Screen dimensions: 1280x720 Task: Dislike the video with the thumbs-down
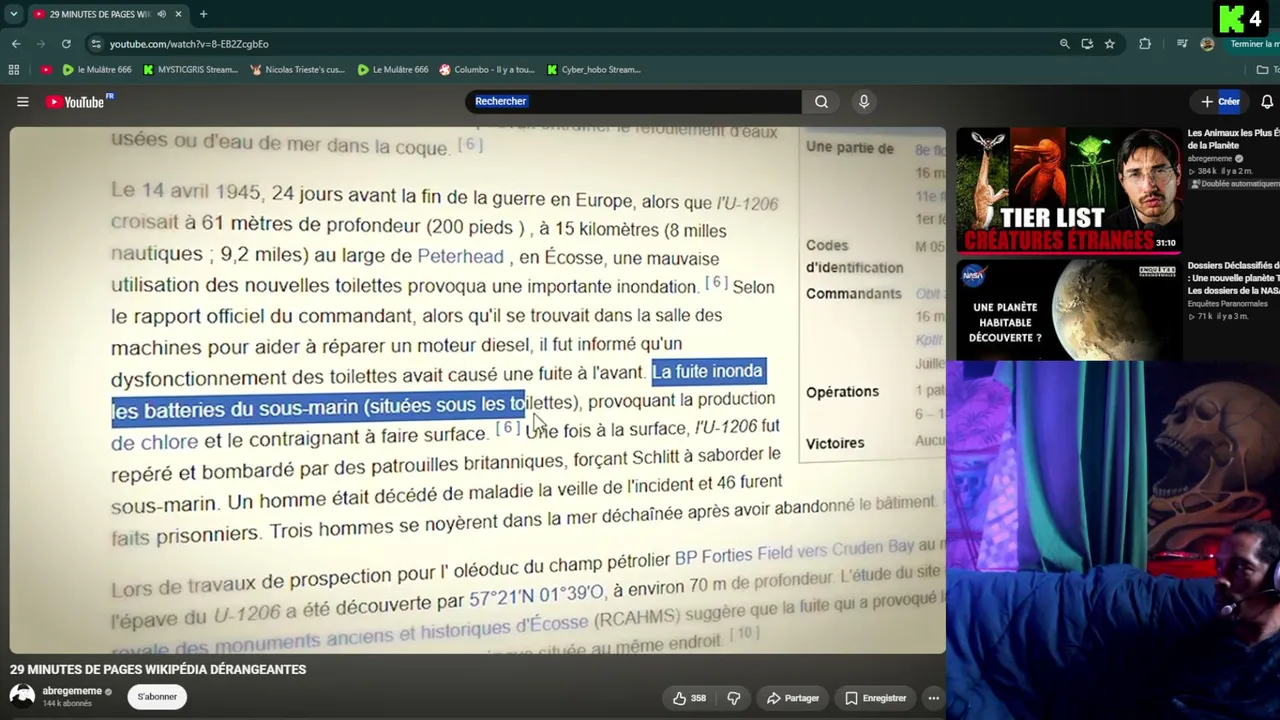[733, 698]
